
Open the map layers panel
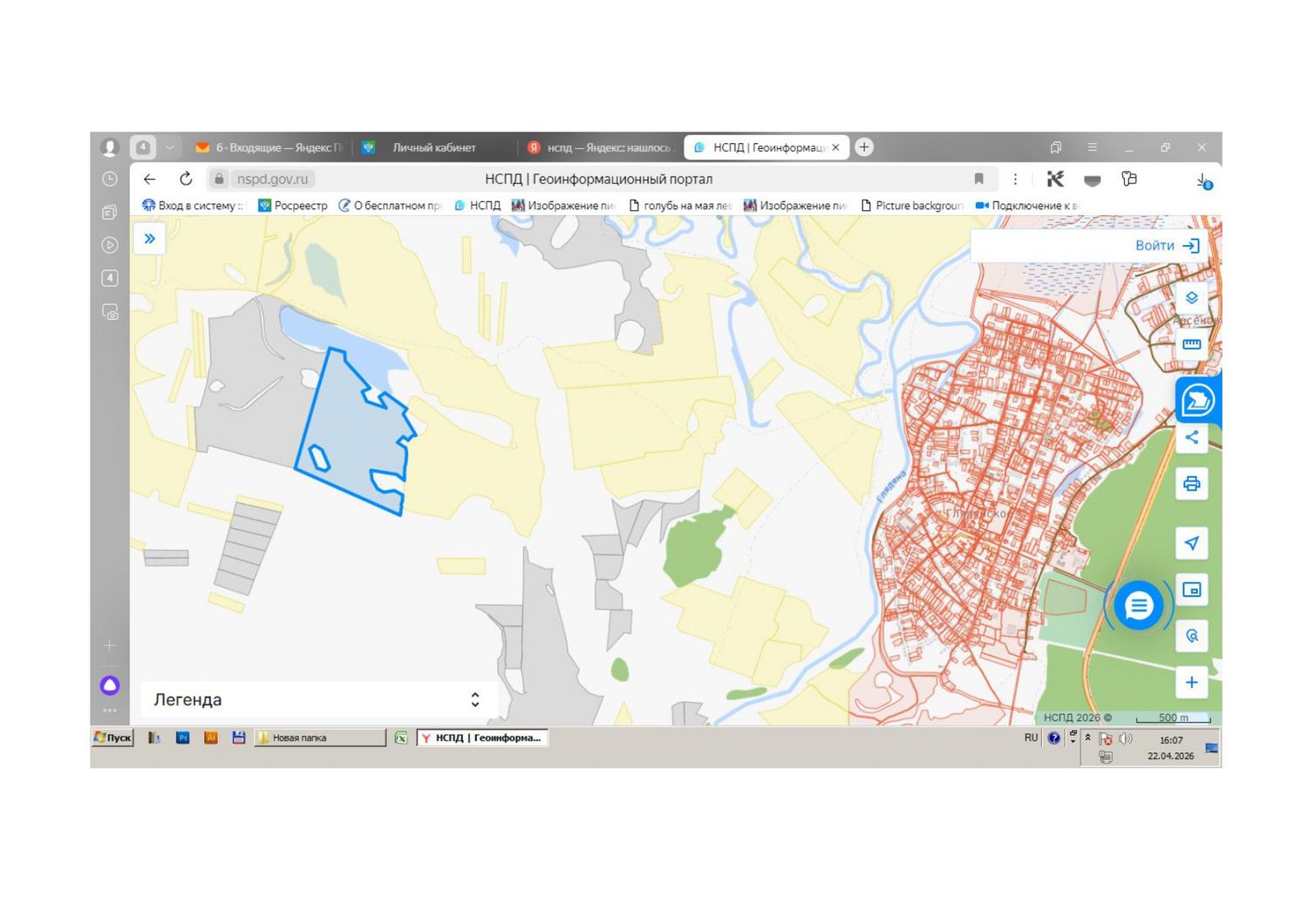click(1191, 298)
